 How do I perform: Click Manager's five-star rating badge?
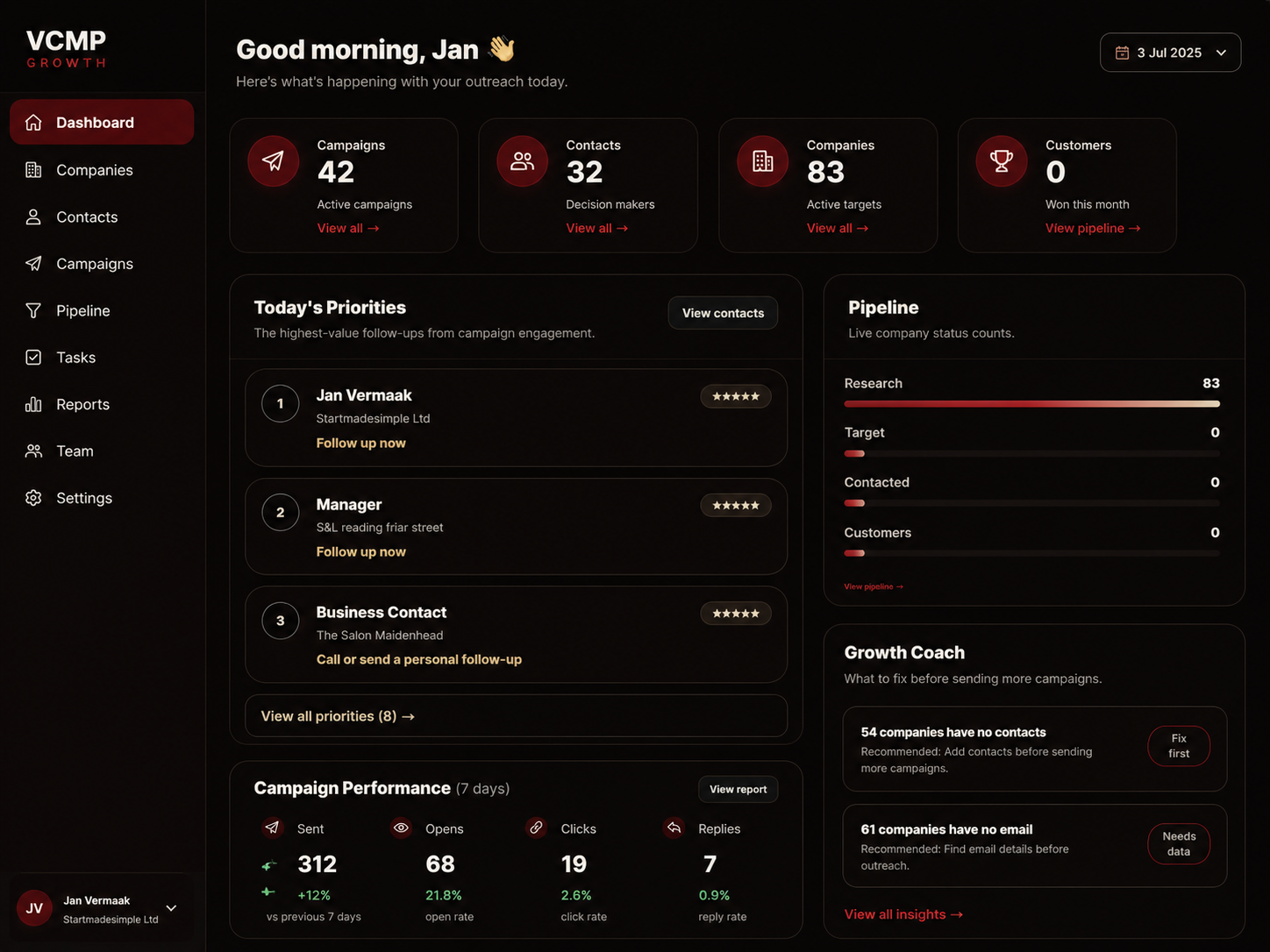(736, 505)
